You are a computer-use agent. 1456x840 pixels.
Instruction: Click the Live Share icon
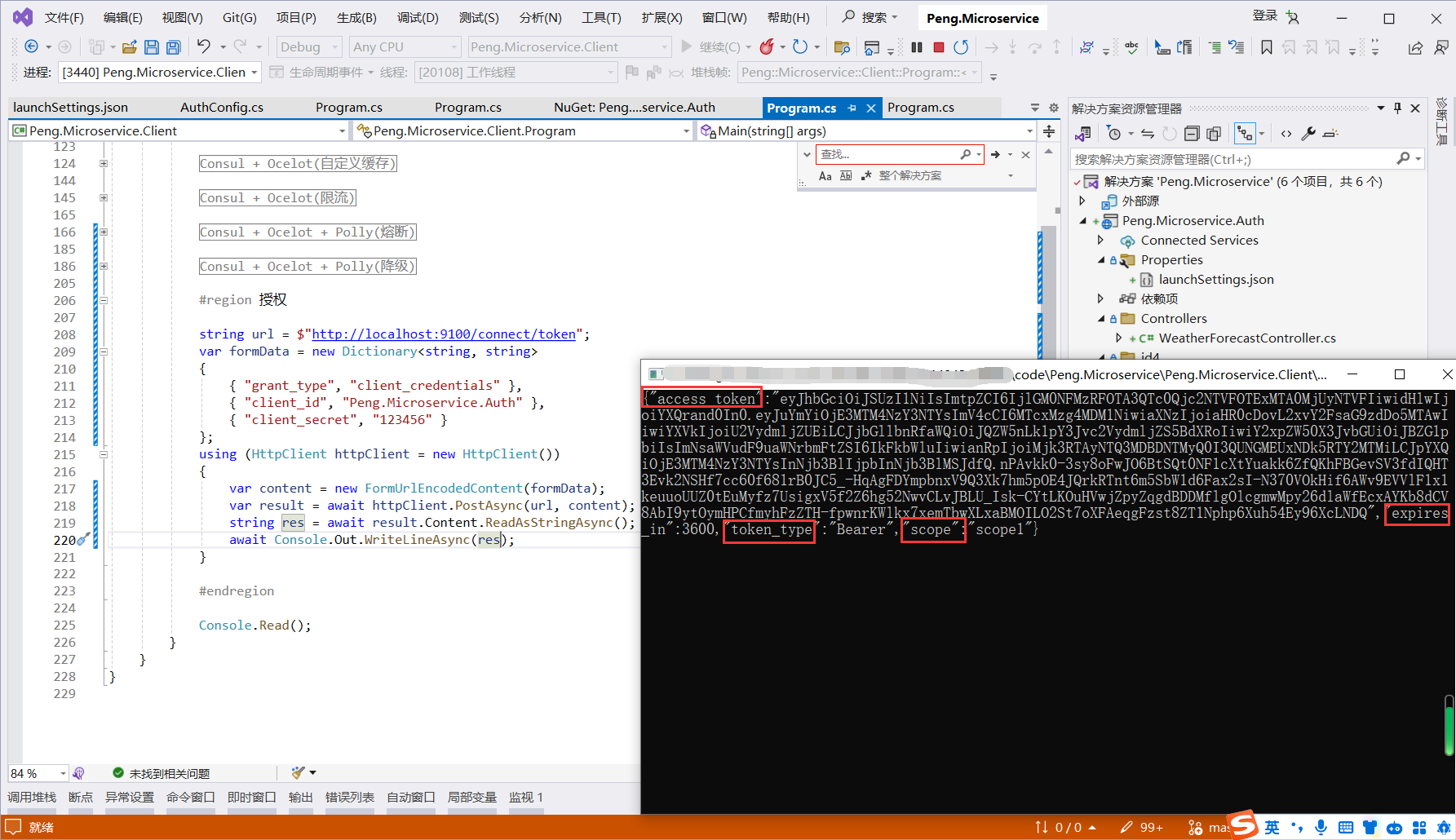[x=1415, y=47]
